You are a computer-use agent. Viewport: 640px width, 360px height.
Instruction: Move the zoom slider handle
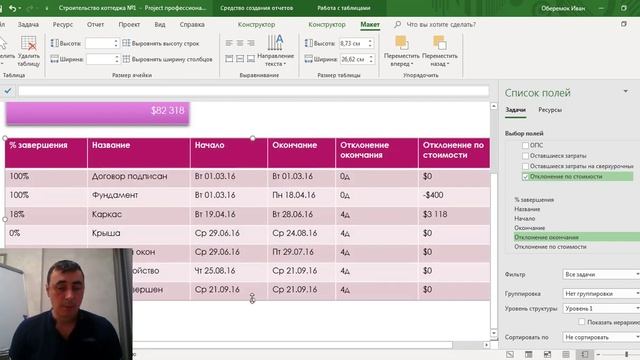627,354
